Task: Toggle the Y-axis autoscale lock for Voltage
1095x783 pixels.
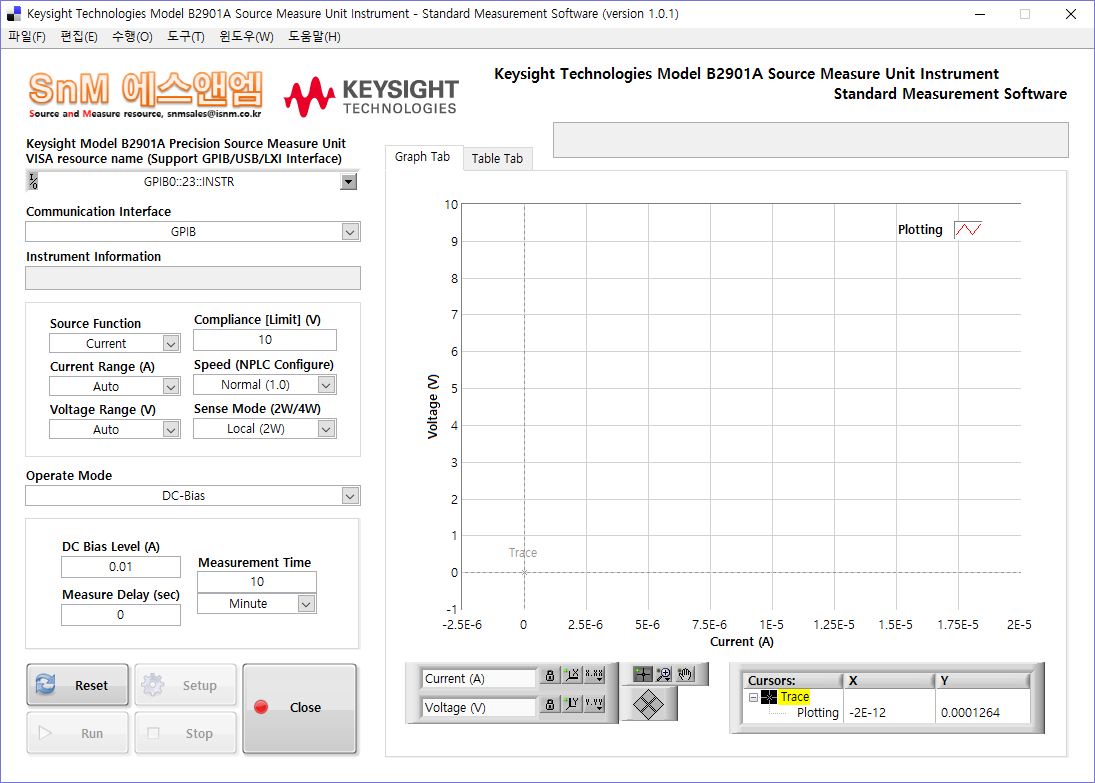Action: (x=550, y=704)
